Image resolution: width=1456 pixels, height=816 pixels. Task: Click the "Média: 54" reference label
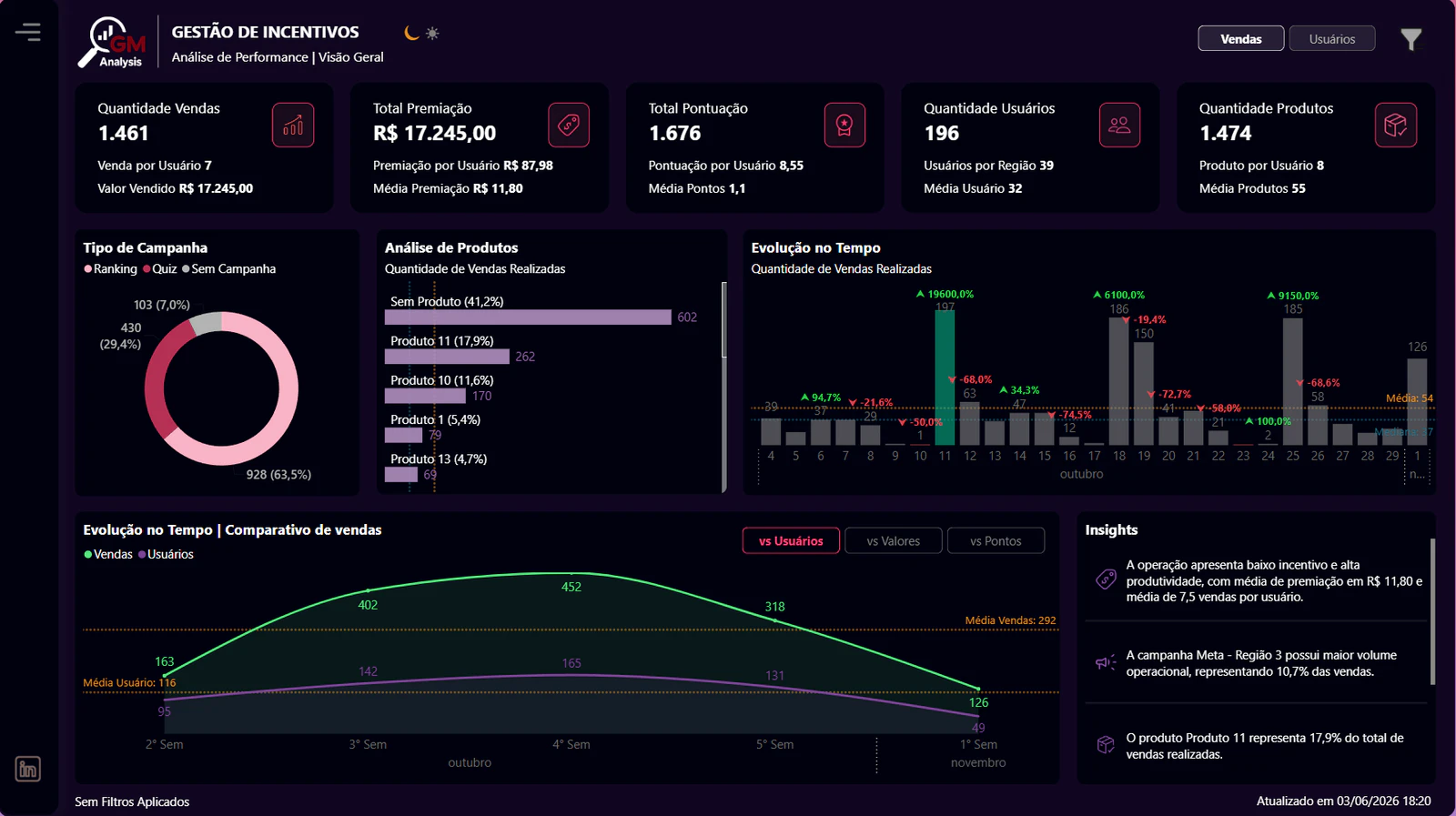[1409, 398]
